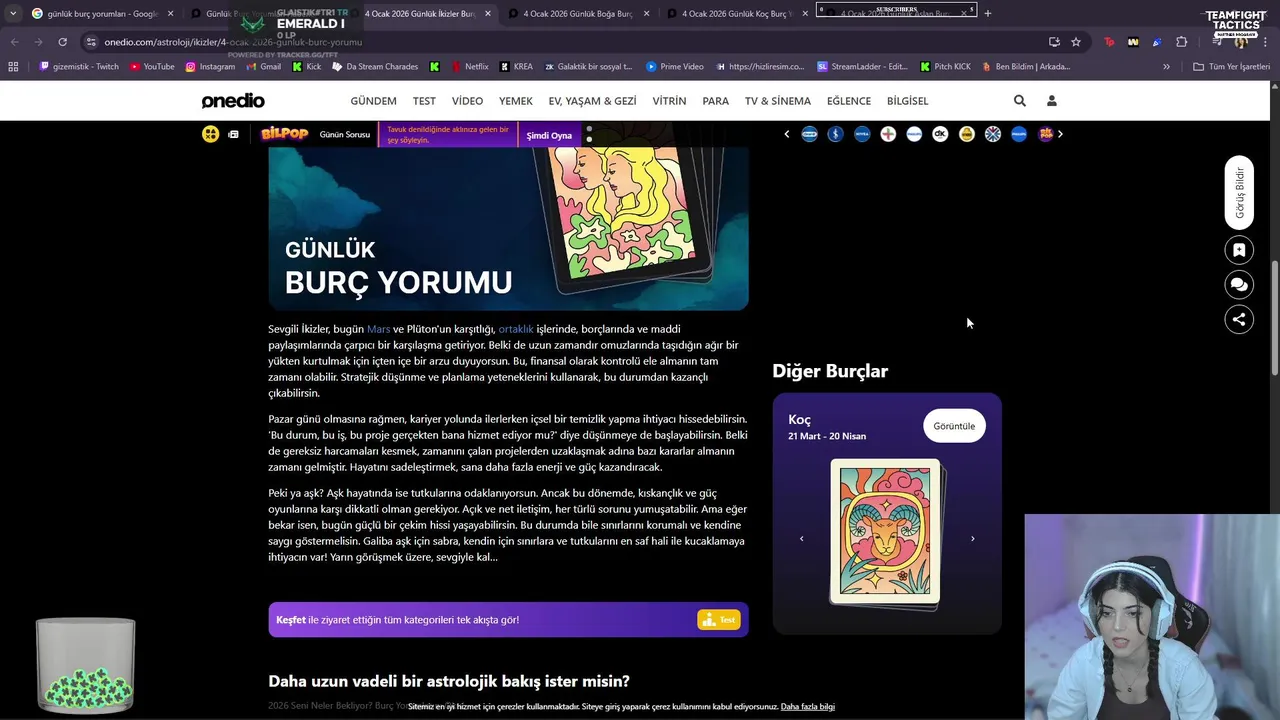Open the Tüm Yer İşaretleri folder

click(1231, 67)
